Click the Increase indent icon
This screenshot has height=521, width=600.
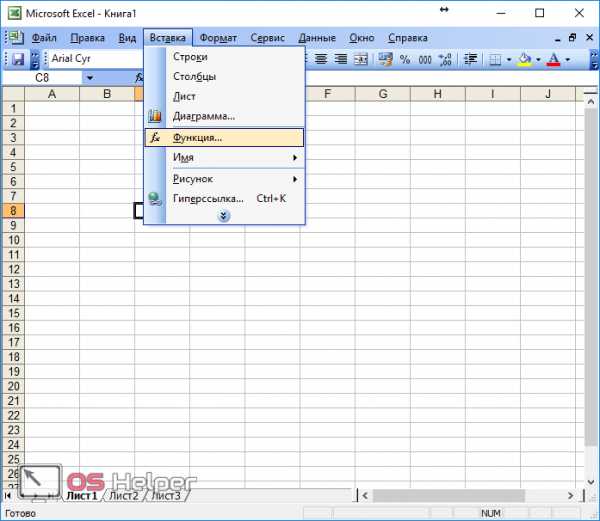470,59
